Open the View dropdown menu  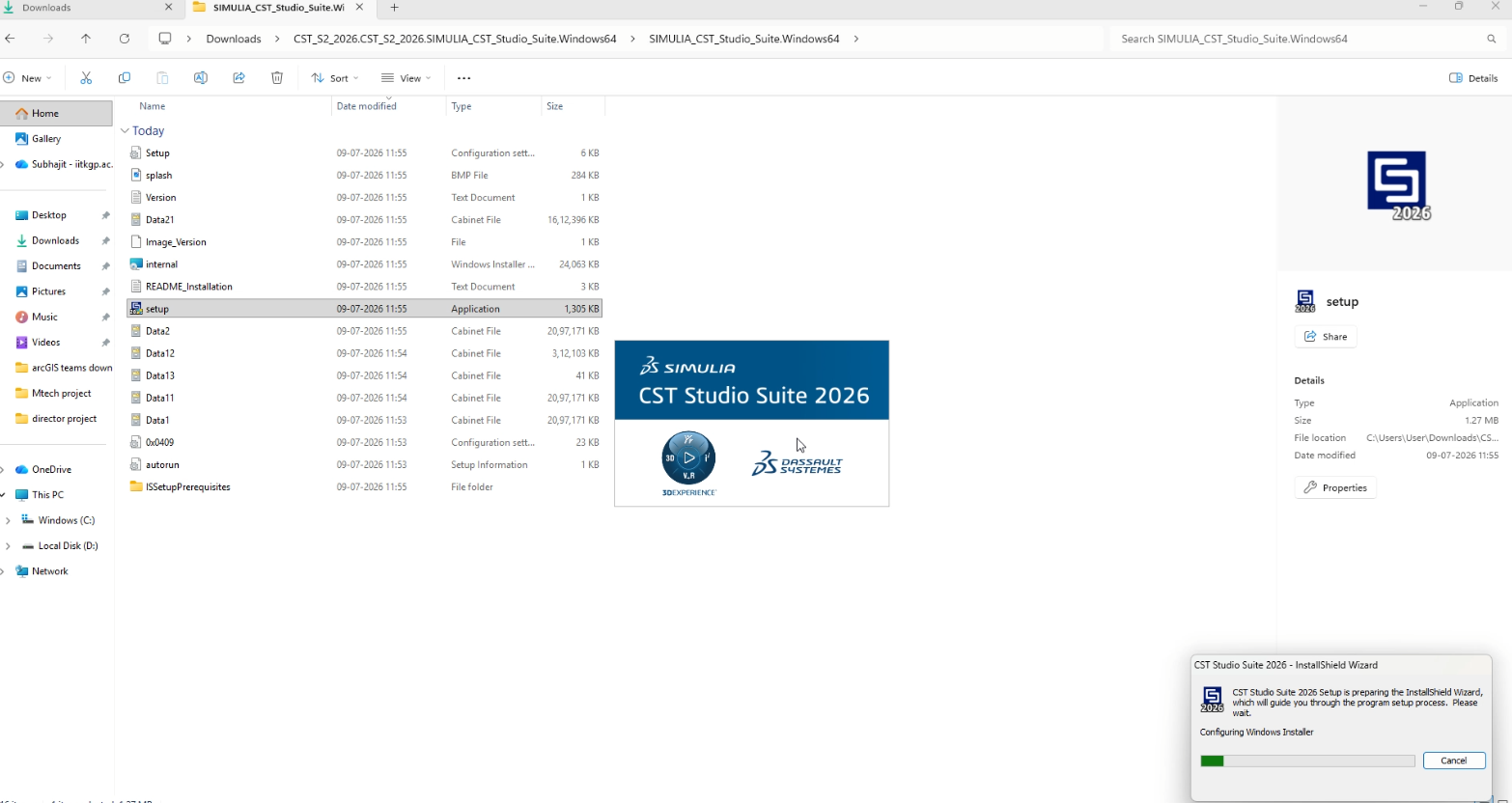pyautogui.click(x=406, y=78)
